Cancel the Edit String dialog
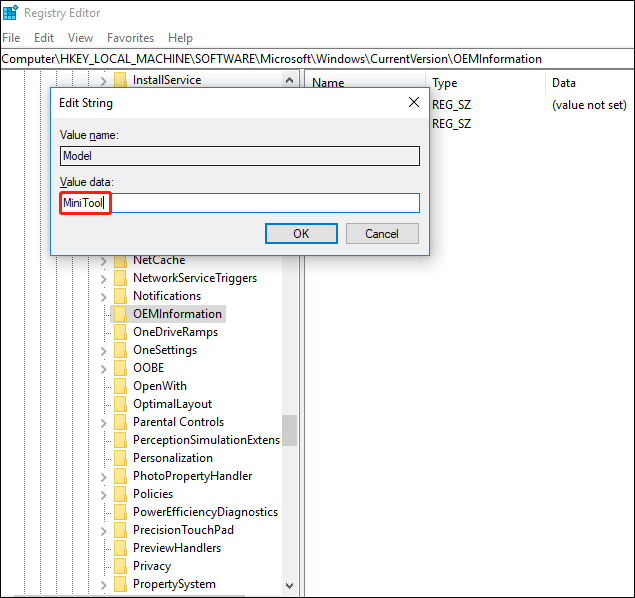 pos(381,234)
